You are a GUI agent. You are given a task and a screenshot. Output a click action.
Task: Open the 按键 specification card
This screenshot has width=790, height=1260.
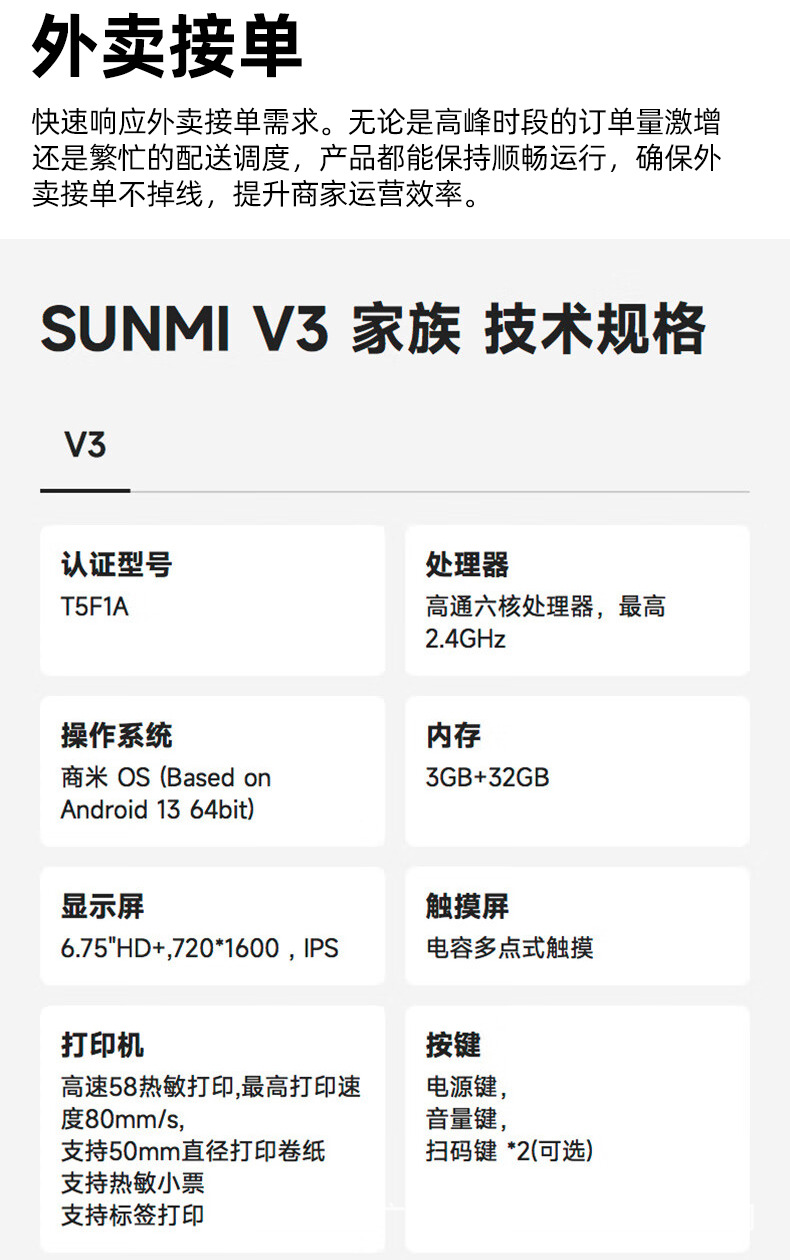(577, 1129)
